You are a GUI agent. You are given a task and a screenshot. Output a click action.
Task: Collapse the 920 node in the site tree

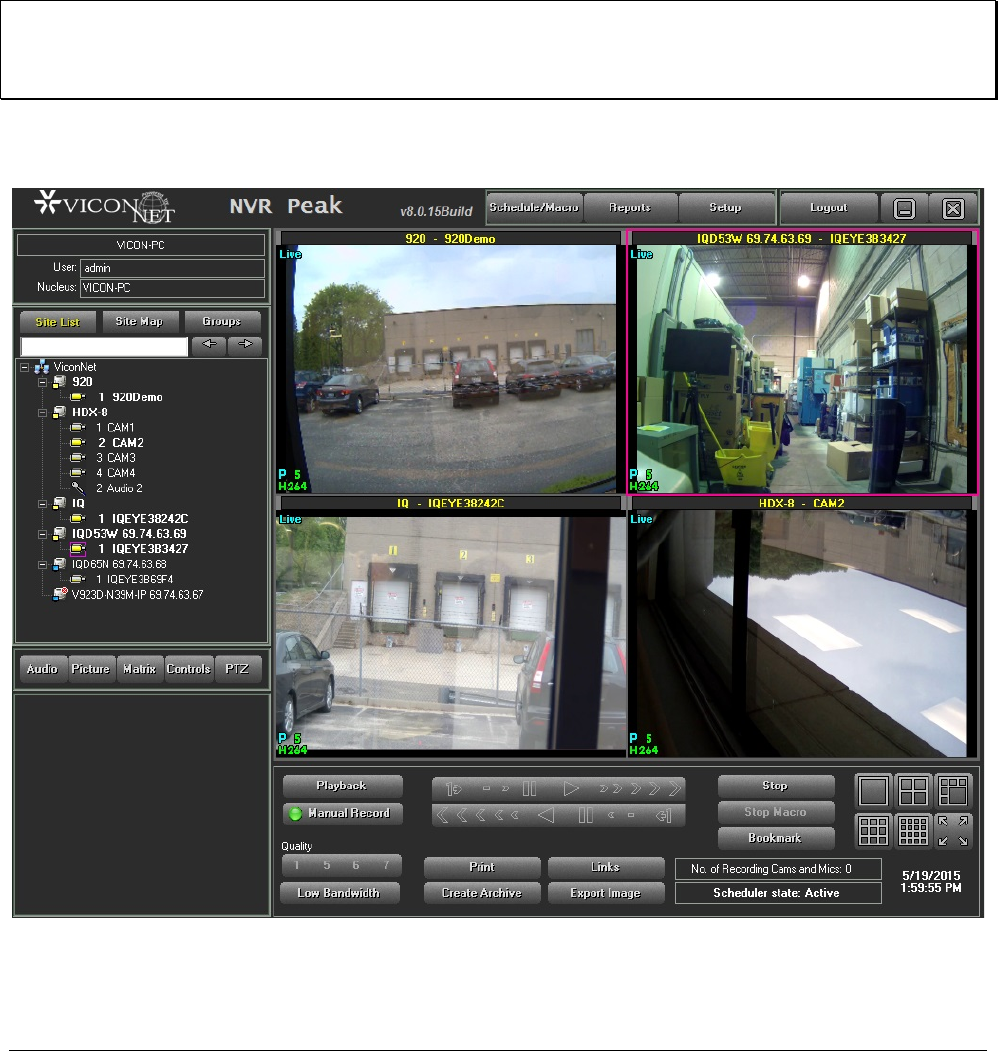click(42, 382)
